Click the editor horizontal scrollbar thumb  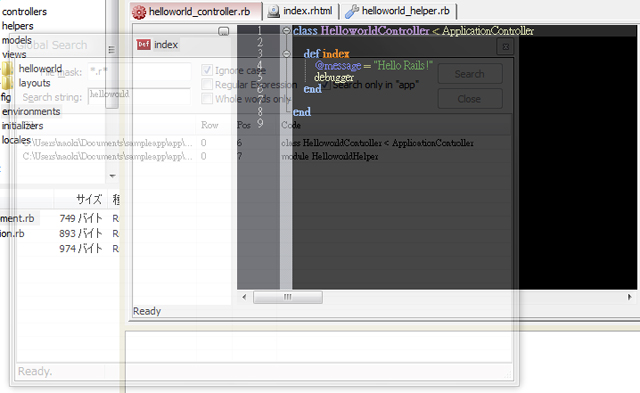[x=288, y=297]
